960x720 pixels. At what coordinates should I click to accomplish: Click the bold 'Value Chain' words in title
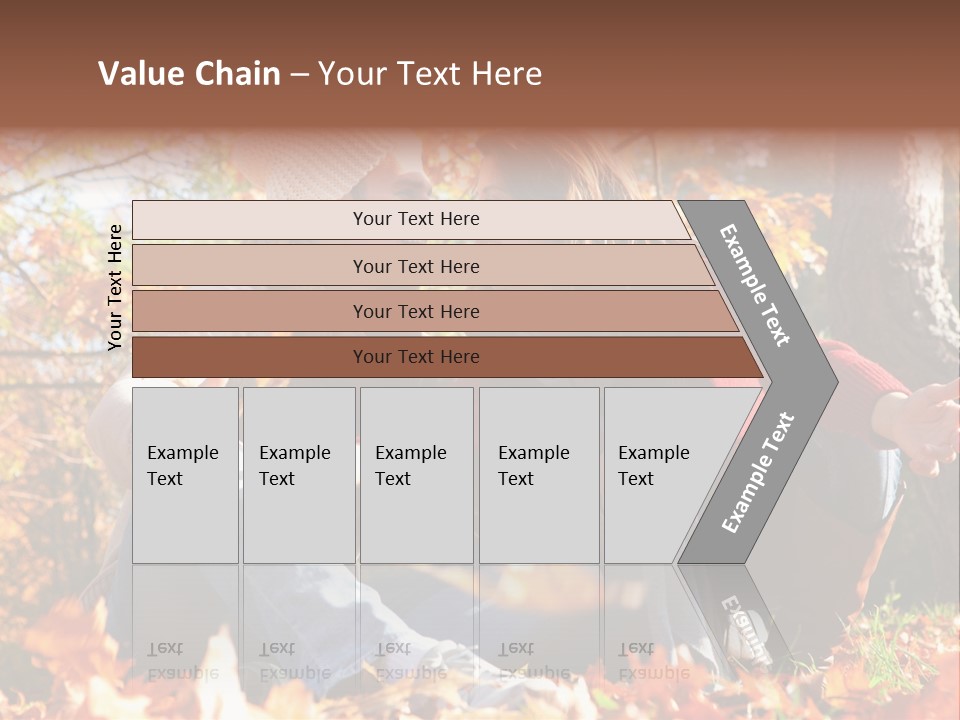[189, 73]
